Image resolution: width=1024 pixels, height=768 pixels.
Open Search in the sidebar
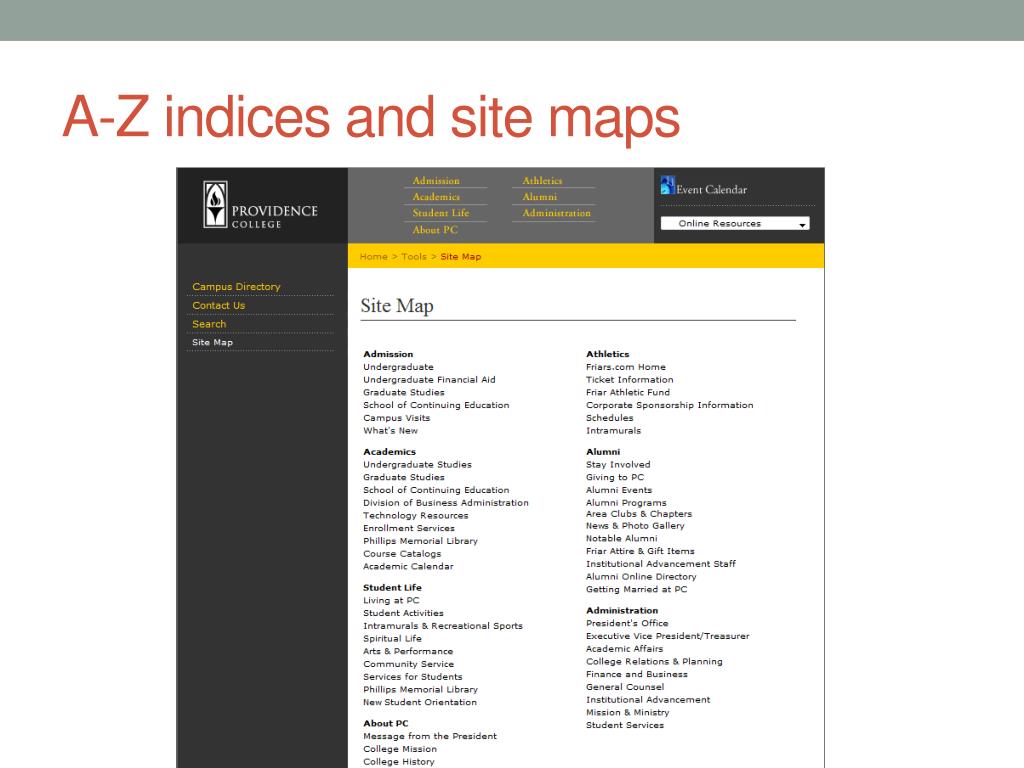click(209, 324)
